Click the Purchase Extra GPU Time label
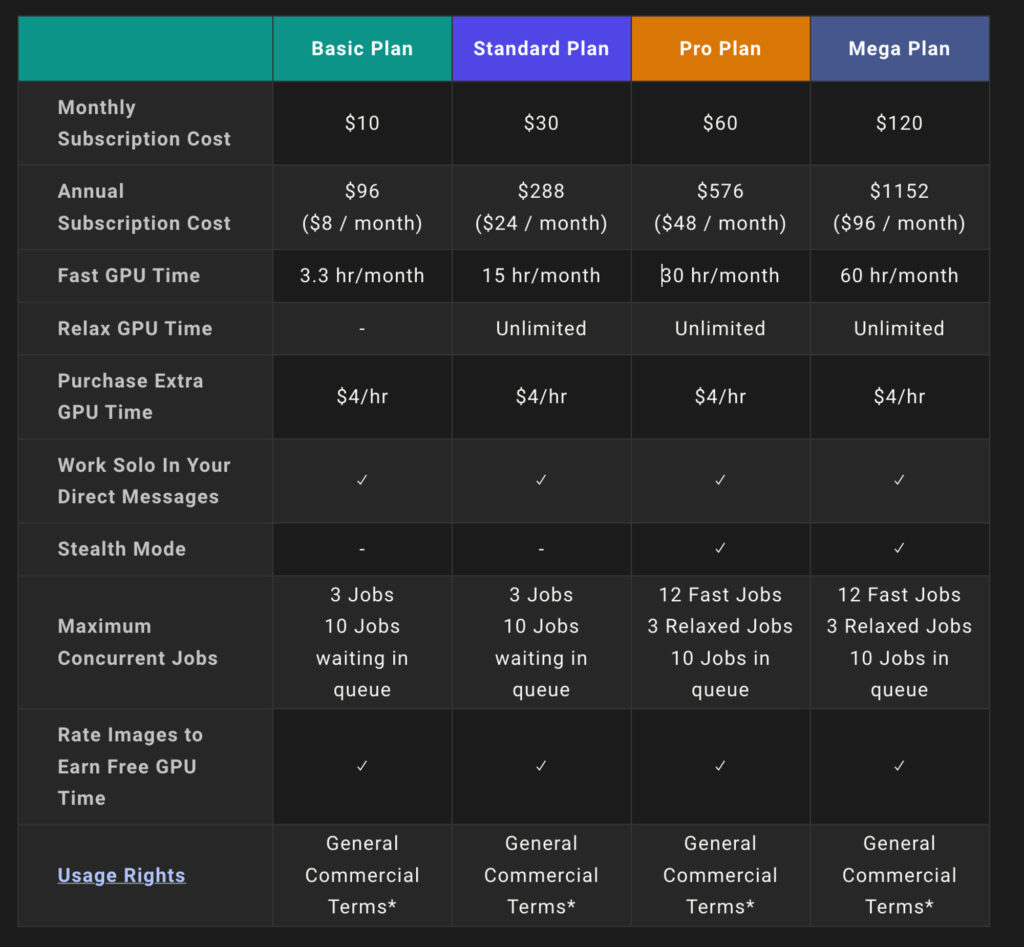This screenshot has width=1024, height=947. coord(131,396)
